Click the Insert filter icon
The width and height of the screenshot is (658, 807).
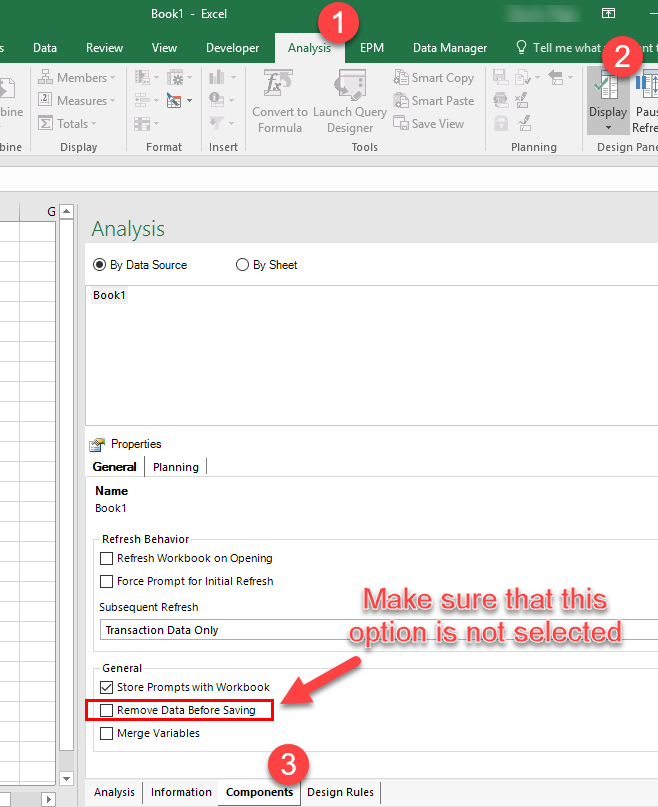click(216, 123)
